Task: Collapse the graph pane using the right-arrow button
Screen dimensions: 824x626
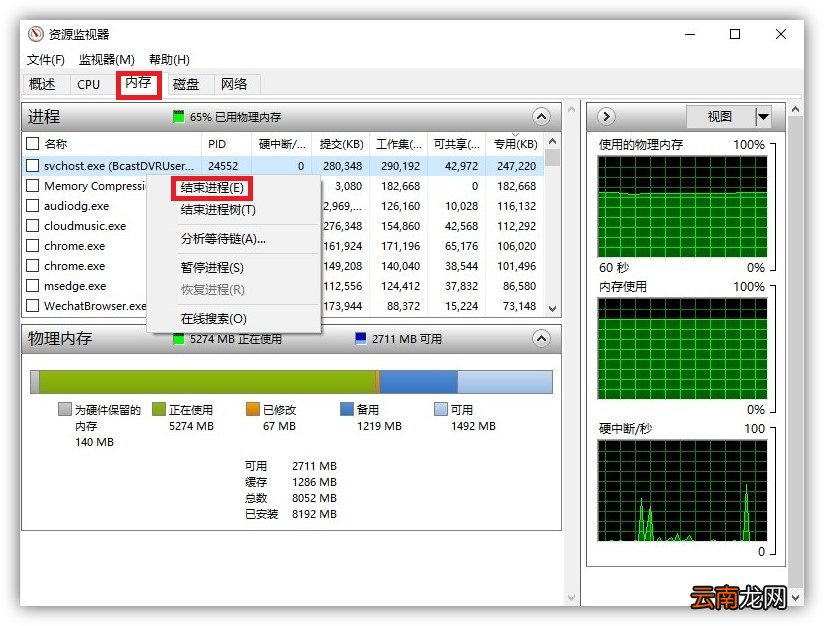Action: (x=606, y=116)
